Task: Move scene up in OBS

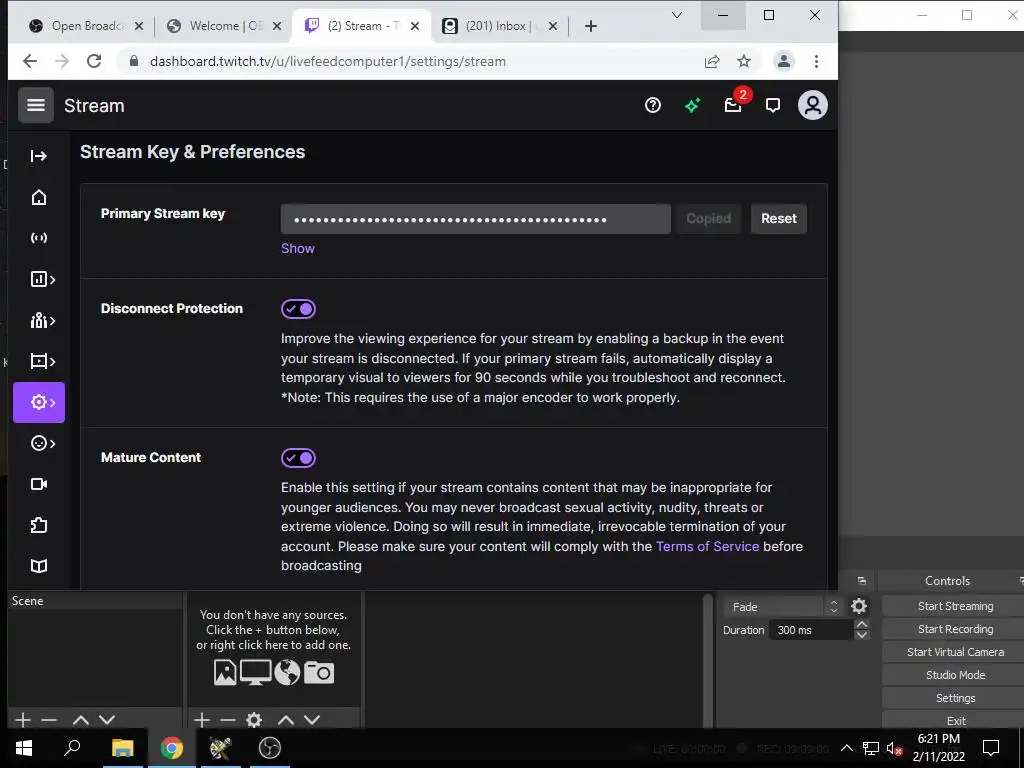Action: (x=81, y=720)
